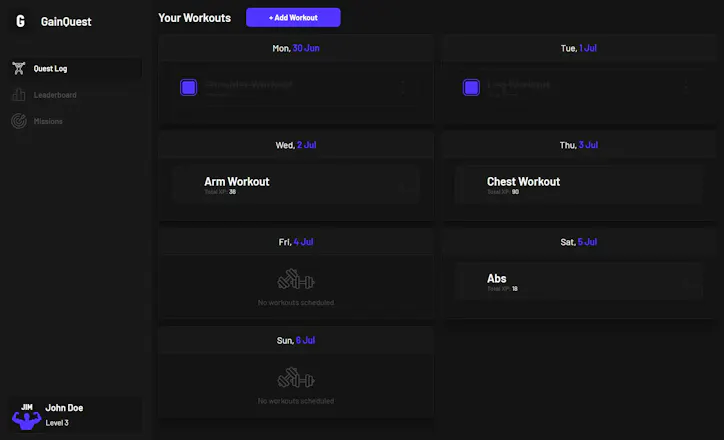Click Sunday's No workouts scheduled text
This screenshot has width=724, height=440.
[x=296, y=401]
